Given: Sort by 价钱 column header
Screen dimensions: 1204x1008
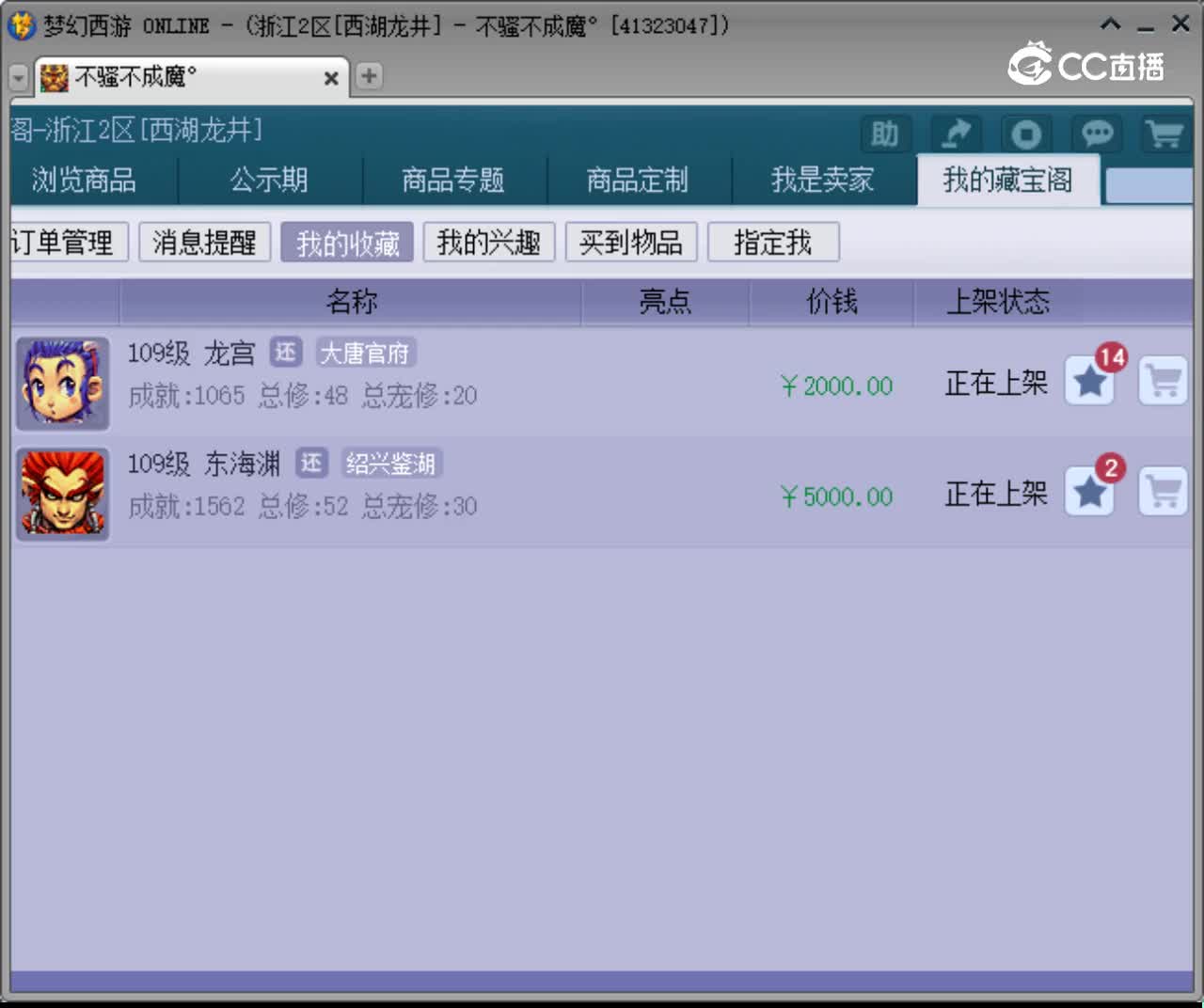Looking at the screenshot, I should coord(832,302).
